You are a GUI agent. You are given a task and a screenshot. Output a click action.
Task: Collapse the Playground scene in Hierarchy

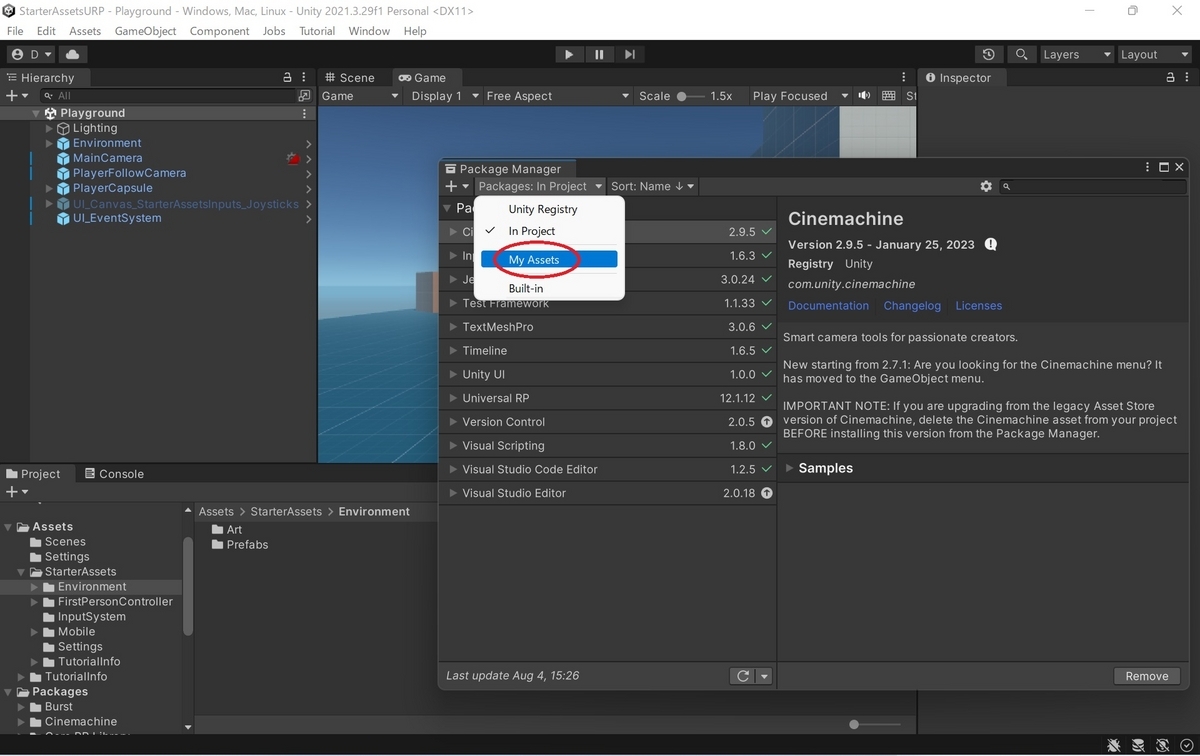point(37,113)
